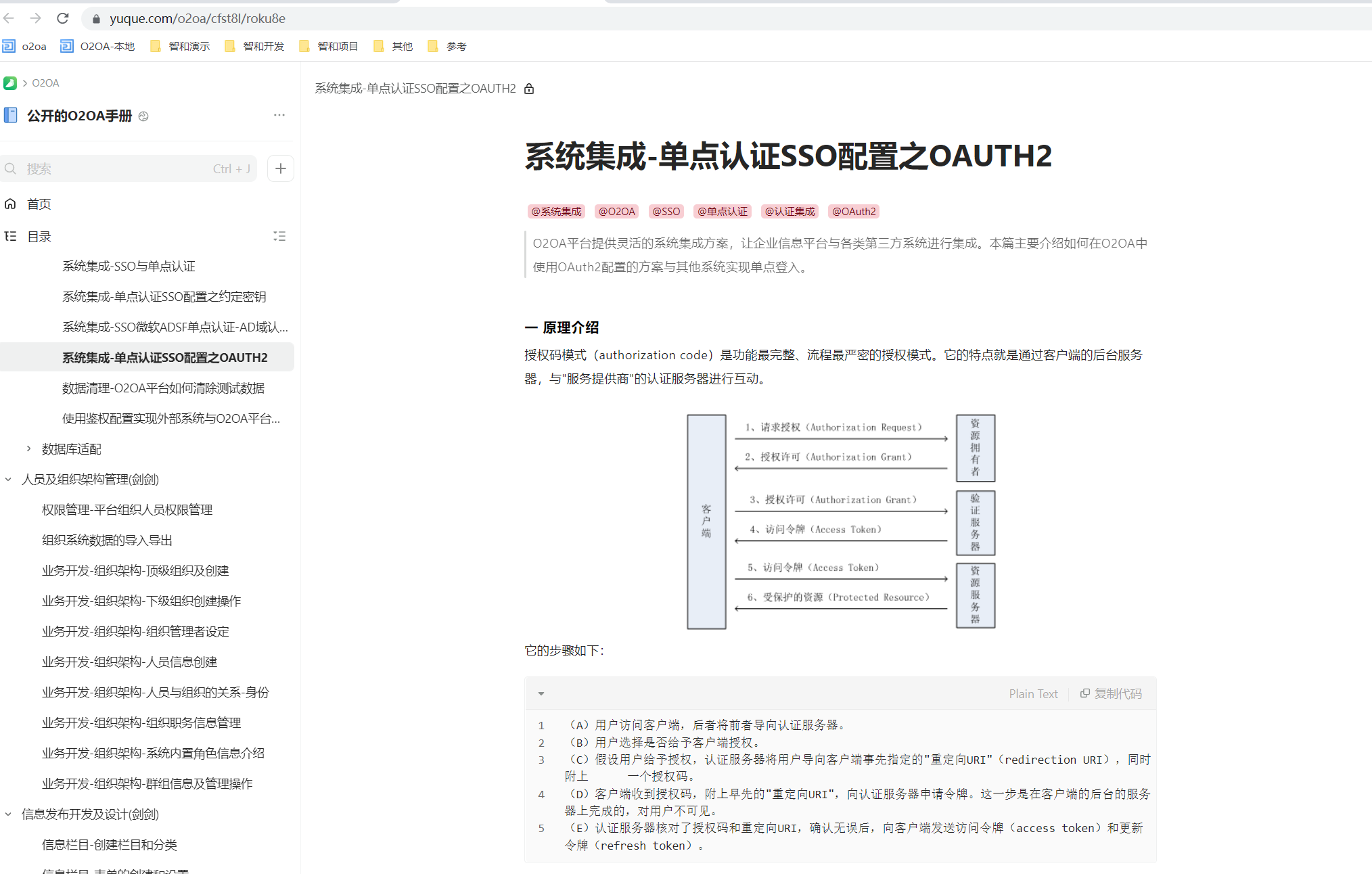1372x874 pixels.
Task: Click the plus button next to search
Action: [281, 168]
